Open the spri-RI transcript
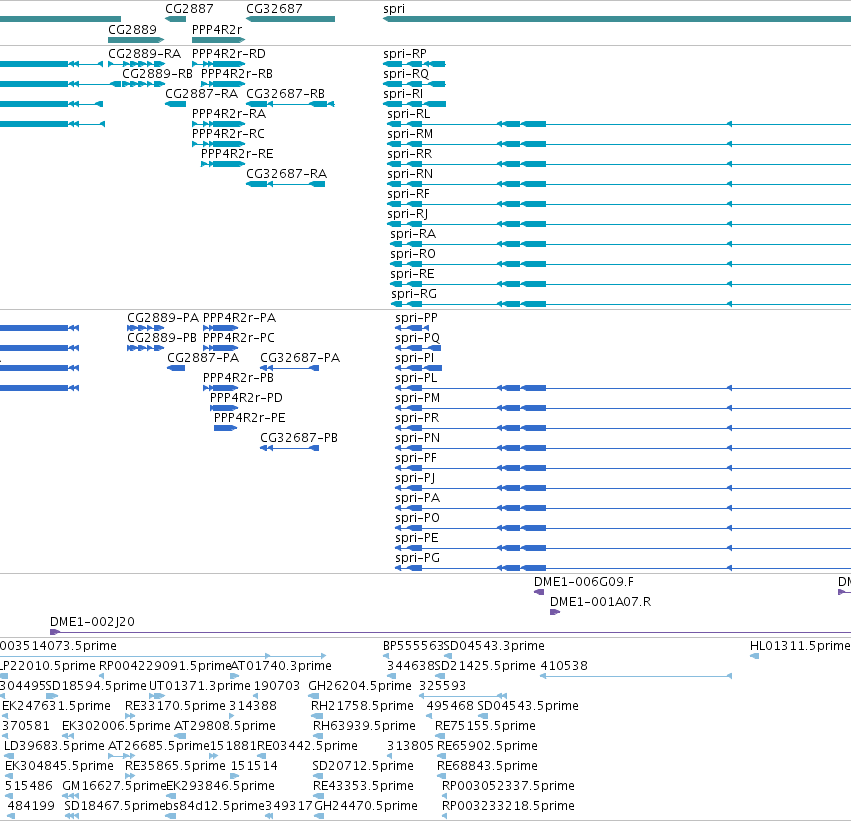This screenshot has width=851, height=821. (403, 94)
